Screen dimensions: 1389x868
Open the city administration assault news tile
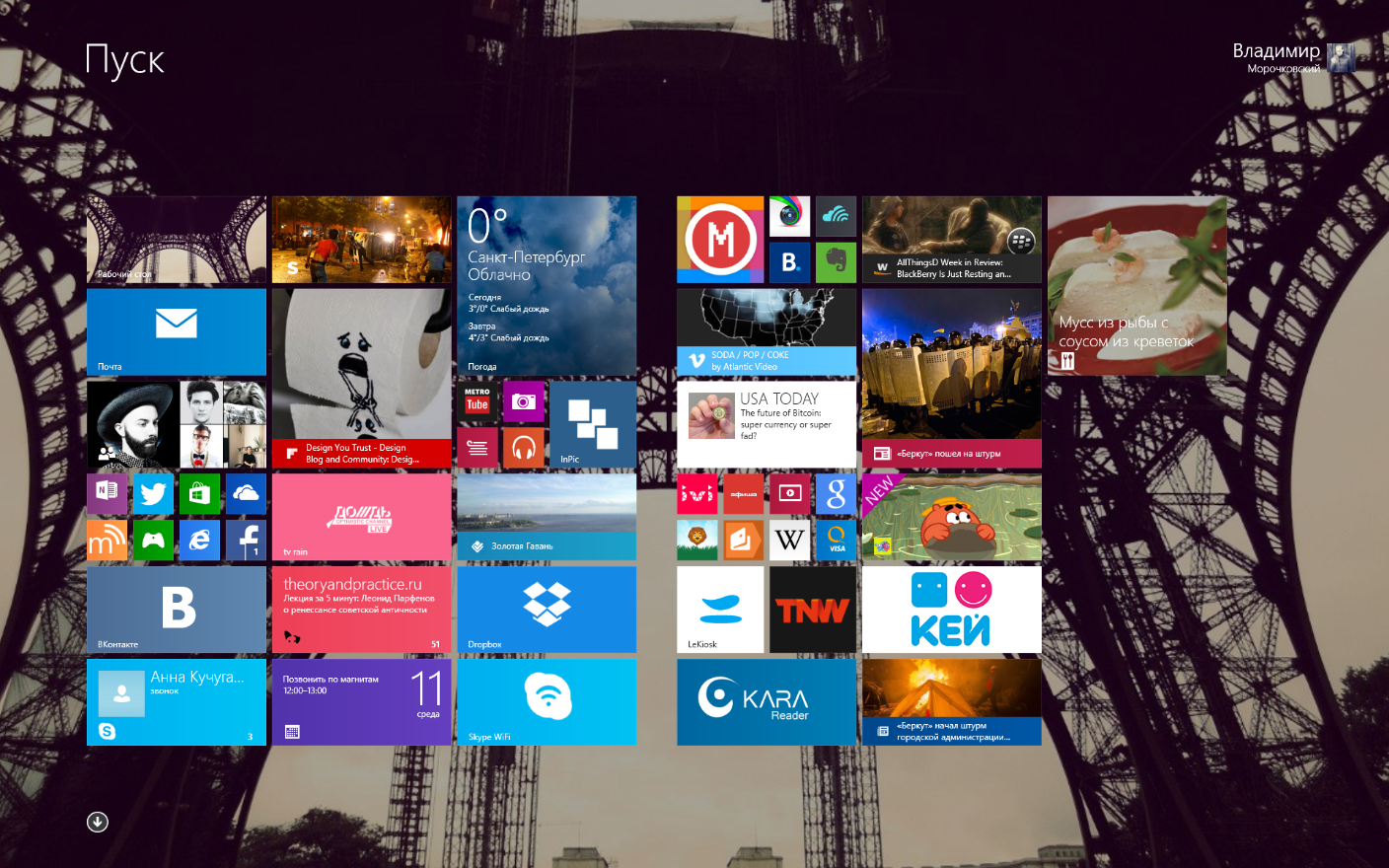[x=952, y=702]
